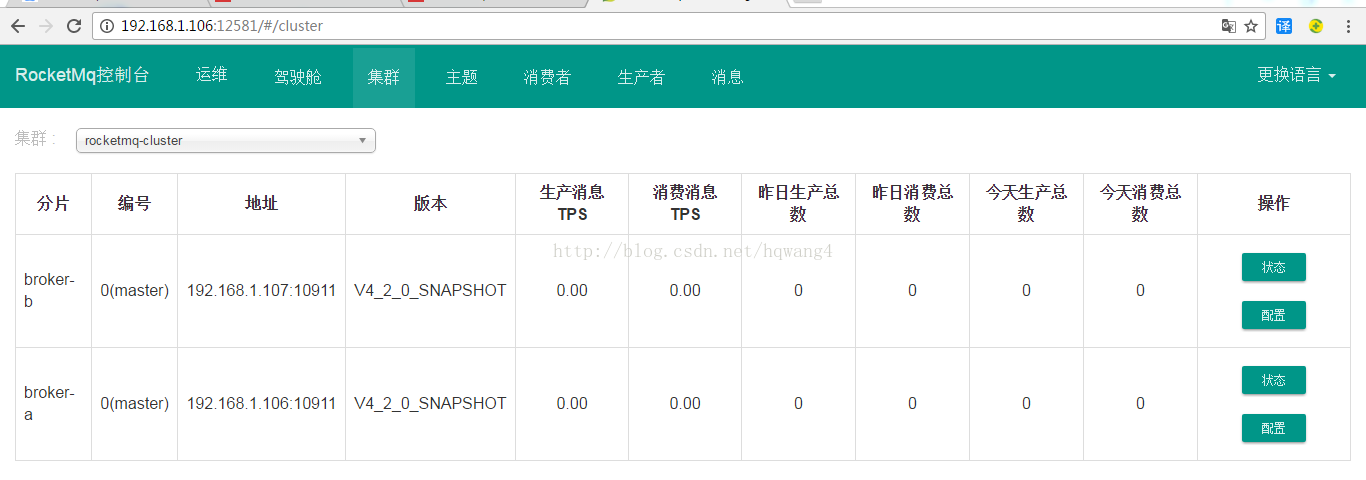Reload the page with refresh icon
The height and width of the screenshot is (480, 1366).
(74, 26)
